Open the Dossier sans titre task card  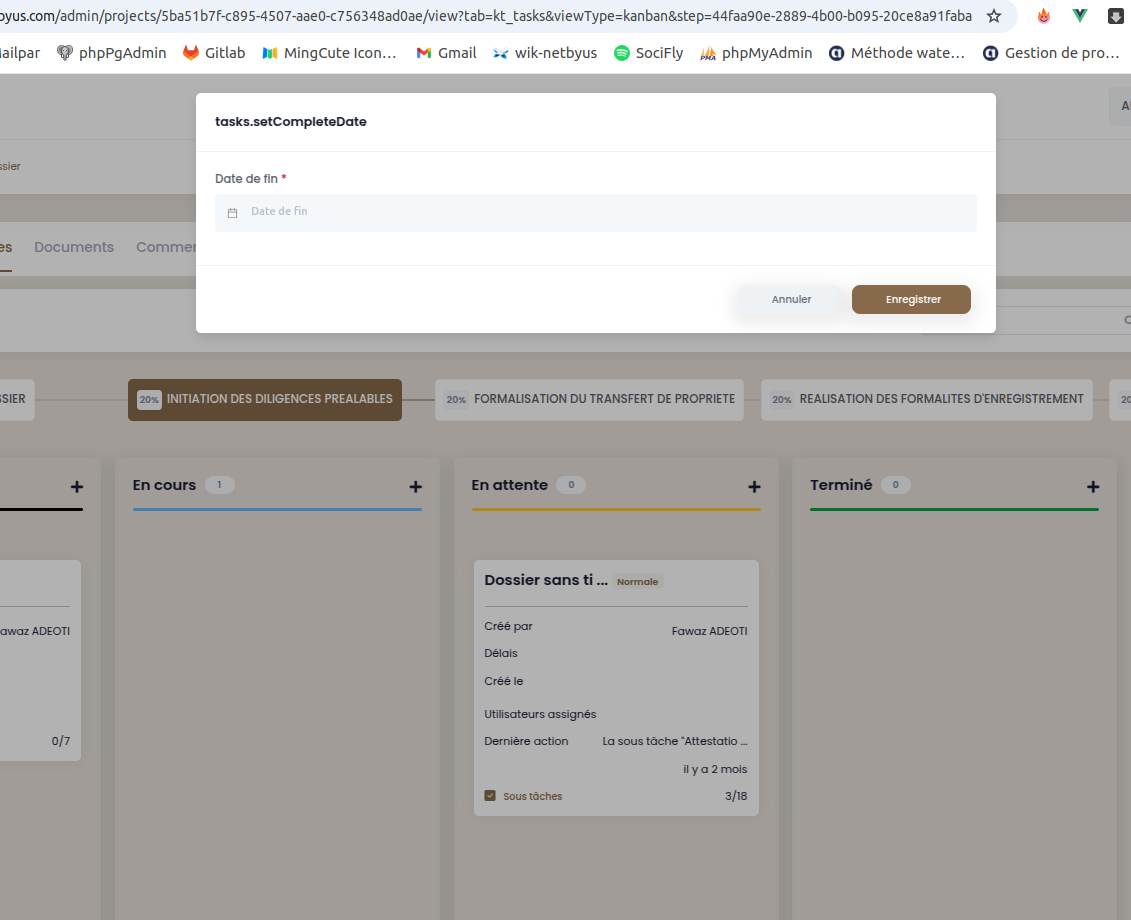tap(616, 688)
